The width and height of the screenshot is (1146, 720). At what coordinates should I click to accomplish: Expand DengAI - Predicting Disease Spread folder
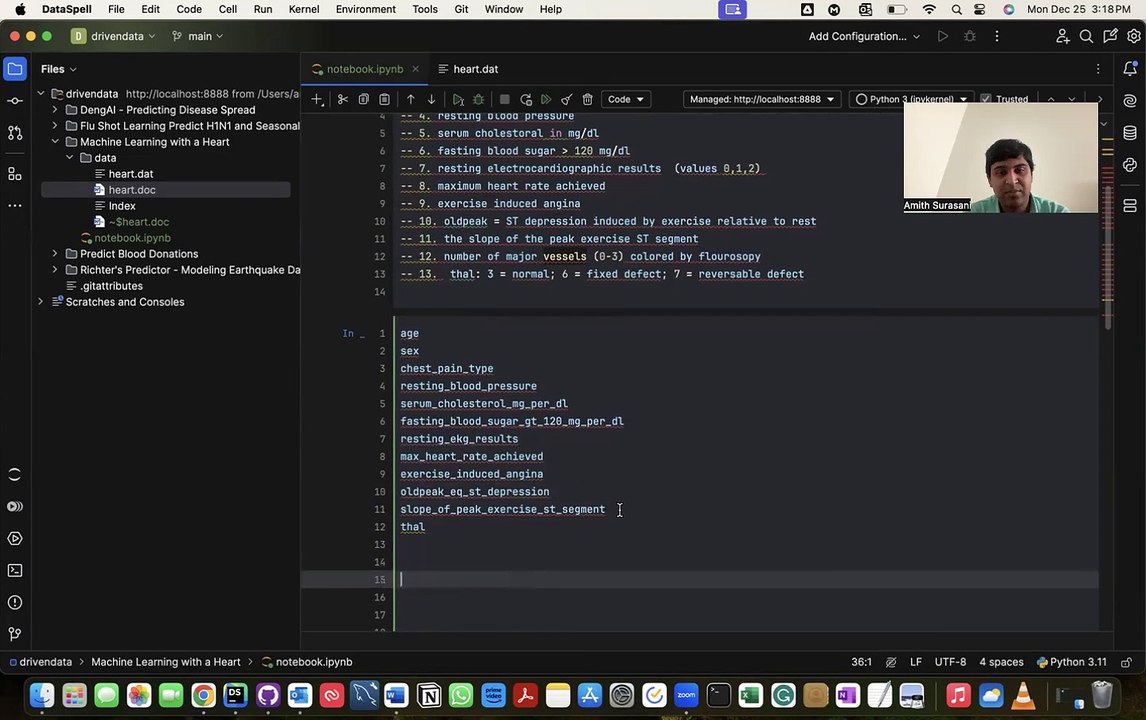point(55,110)
